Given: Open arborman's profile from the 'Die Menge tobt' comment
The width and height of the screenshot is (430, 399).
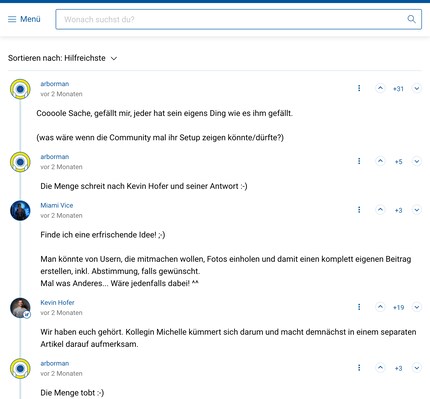Looking at the screenshot, I should pyautogui.click(x=55, y=363).
